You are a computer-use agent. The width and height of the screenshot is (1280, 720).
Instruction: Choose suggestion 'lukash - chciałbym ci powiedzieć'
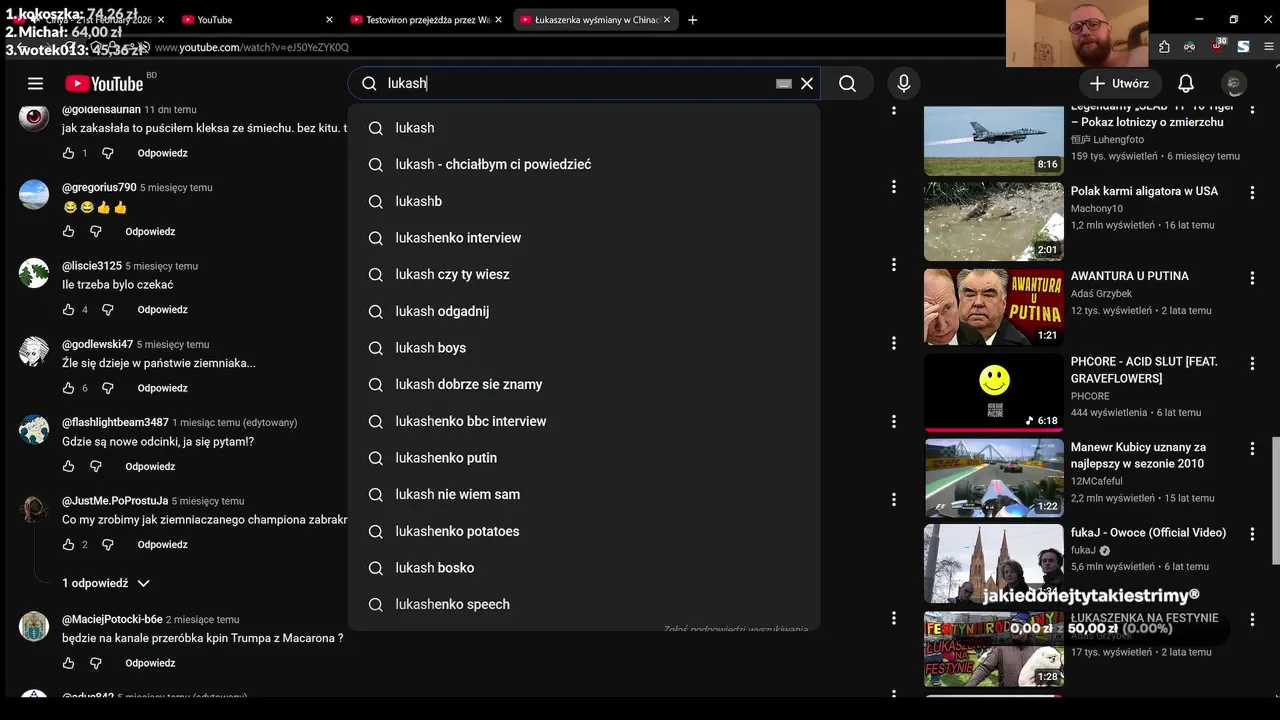[584, 164]
